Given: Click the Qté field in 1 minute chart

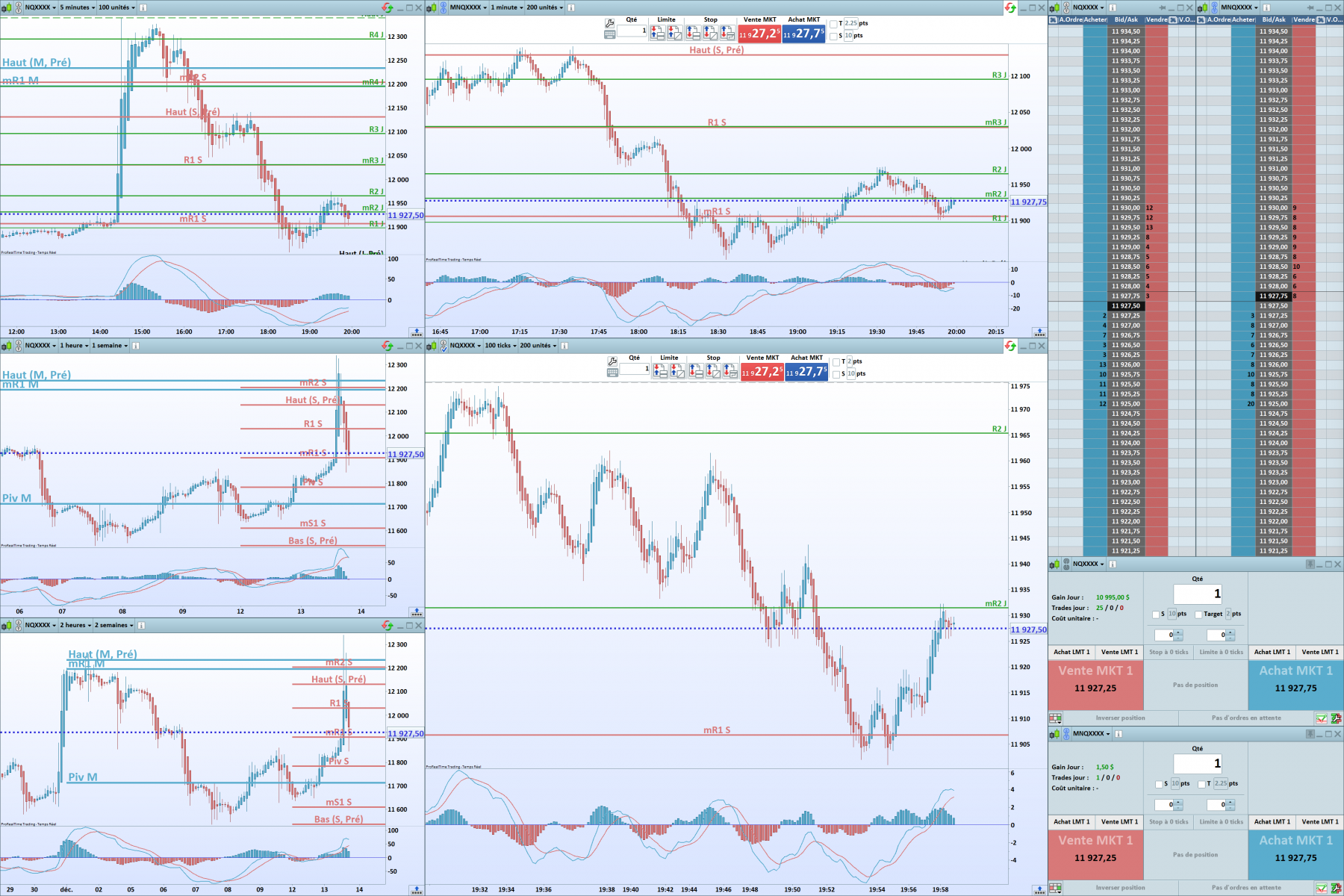Looking at the screenshot, I should pyautogui.click(x=632, y=31).
